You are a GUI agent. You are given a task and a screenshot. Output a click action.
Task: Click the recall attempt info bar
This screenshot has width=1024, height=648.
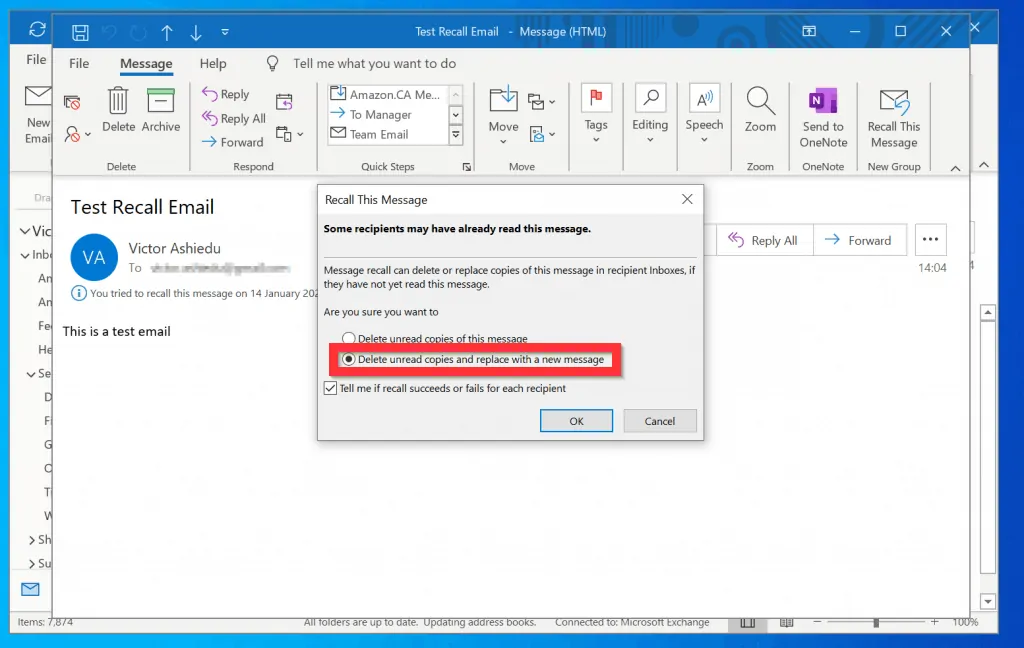click(195, 293)
